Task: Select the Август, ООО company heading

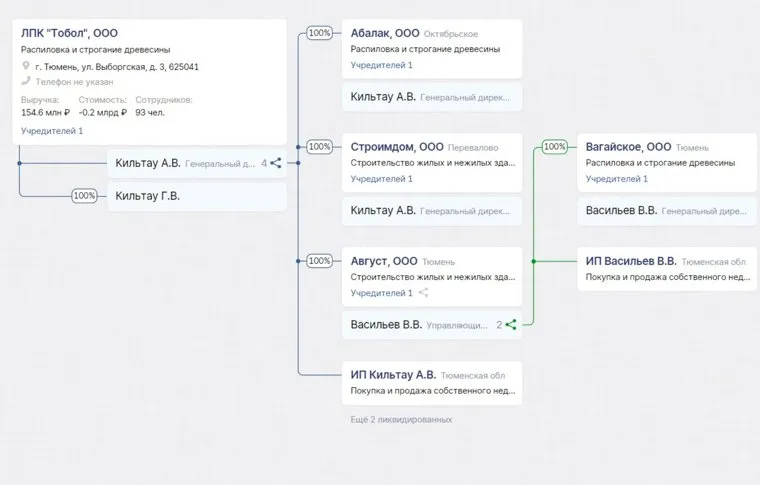Action: click(384, 261)
